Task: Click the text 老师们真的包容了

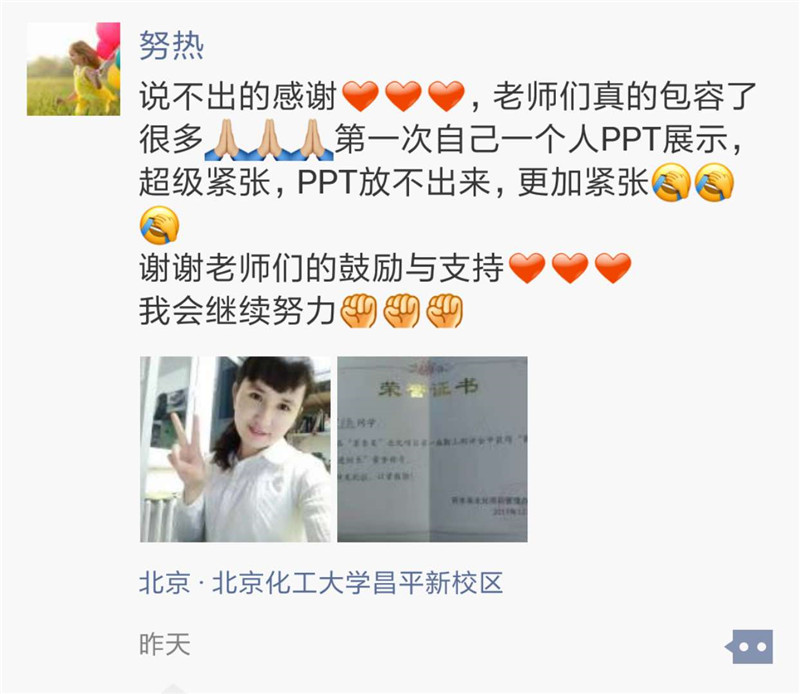Action: [x=624, y=96]
